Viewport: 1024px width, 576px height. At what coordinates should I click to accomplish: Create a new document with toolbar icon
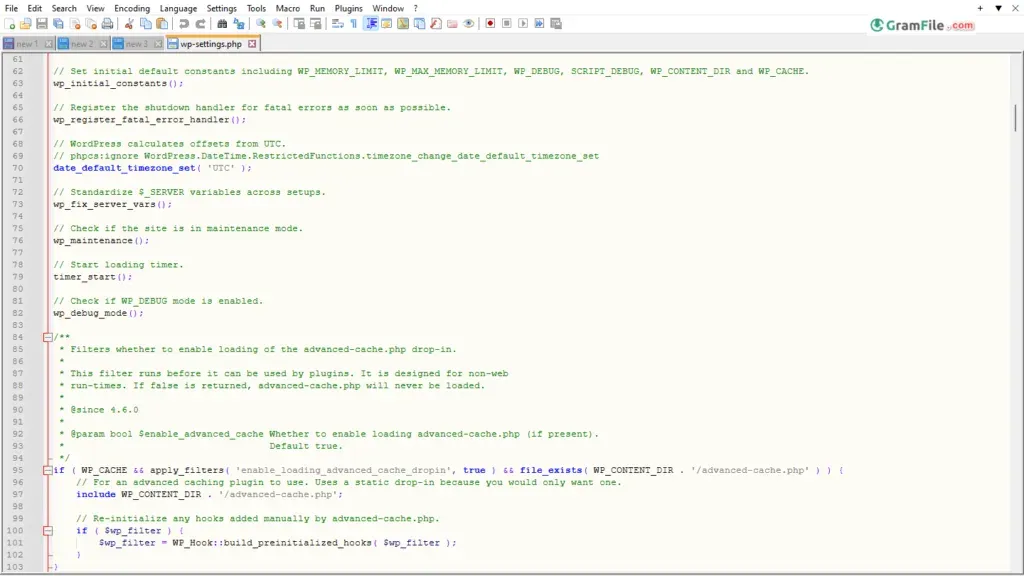click(x=10, y=24)
